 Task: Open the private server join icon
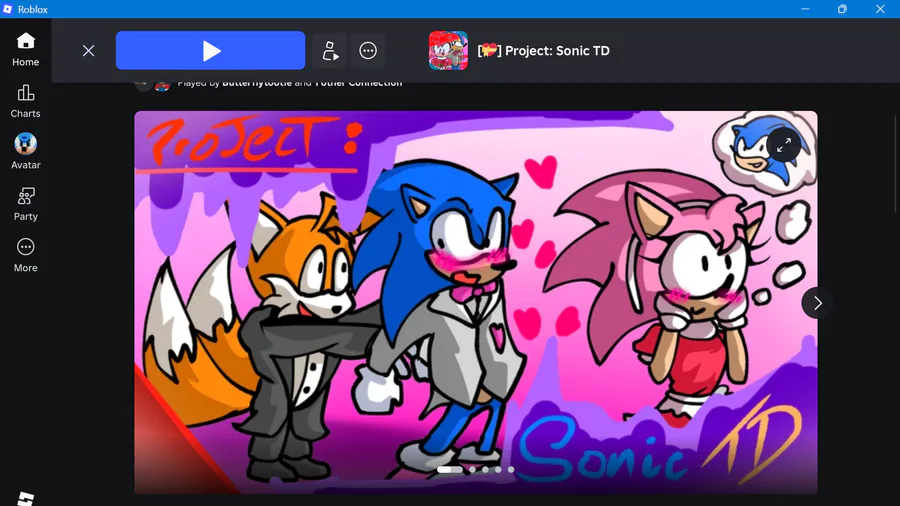click(330, 50)
